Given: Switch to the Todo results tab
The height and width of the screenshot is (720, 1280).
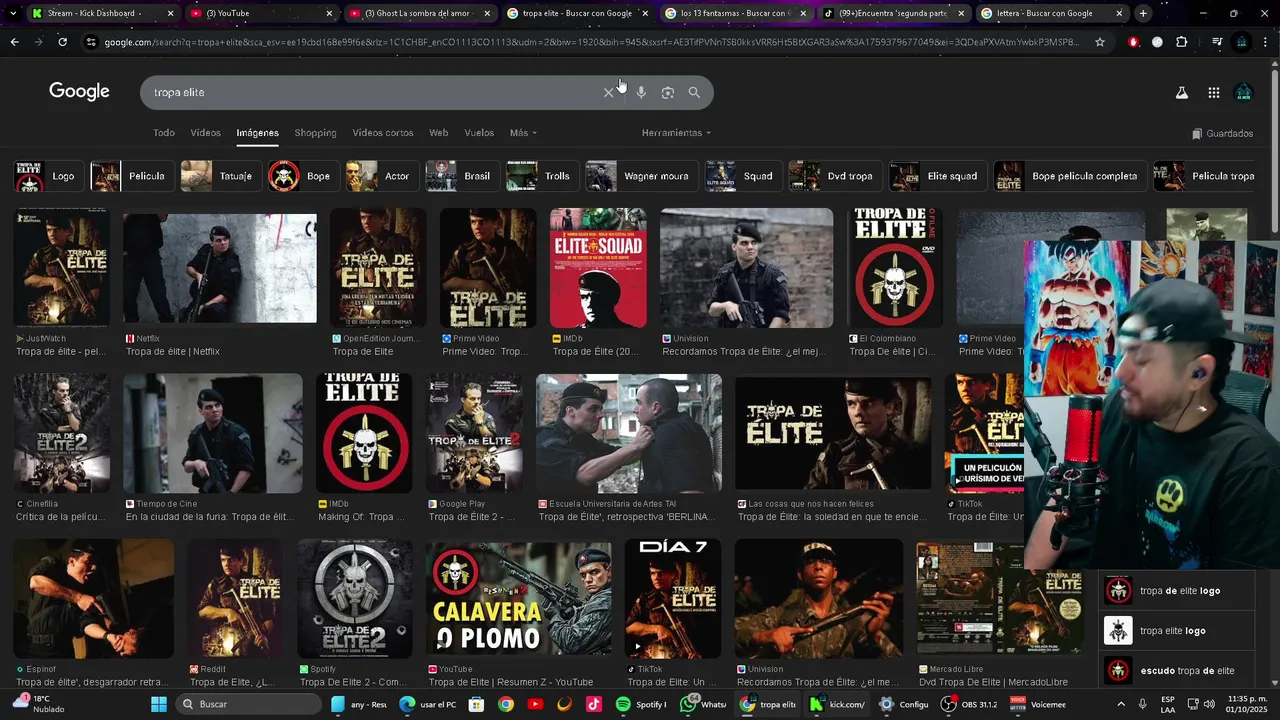Looking at the screenshot, I should [164, 133].
